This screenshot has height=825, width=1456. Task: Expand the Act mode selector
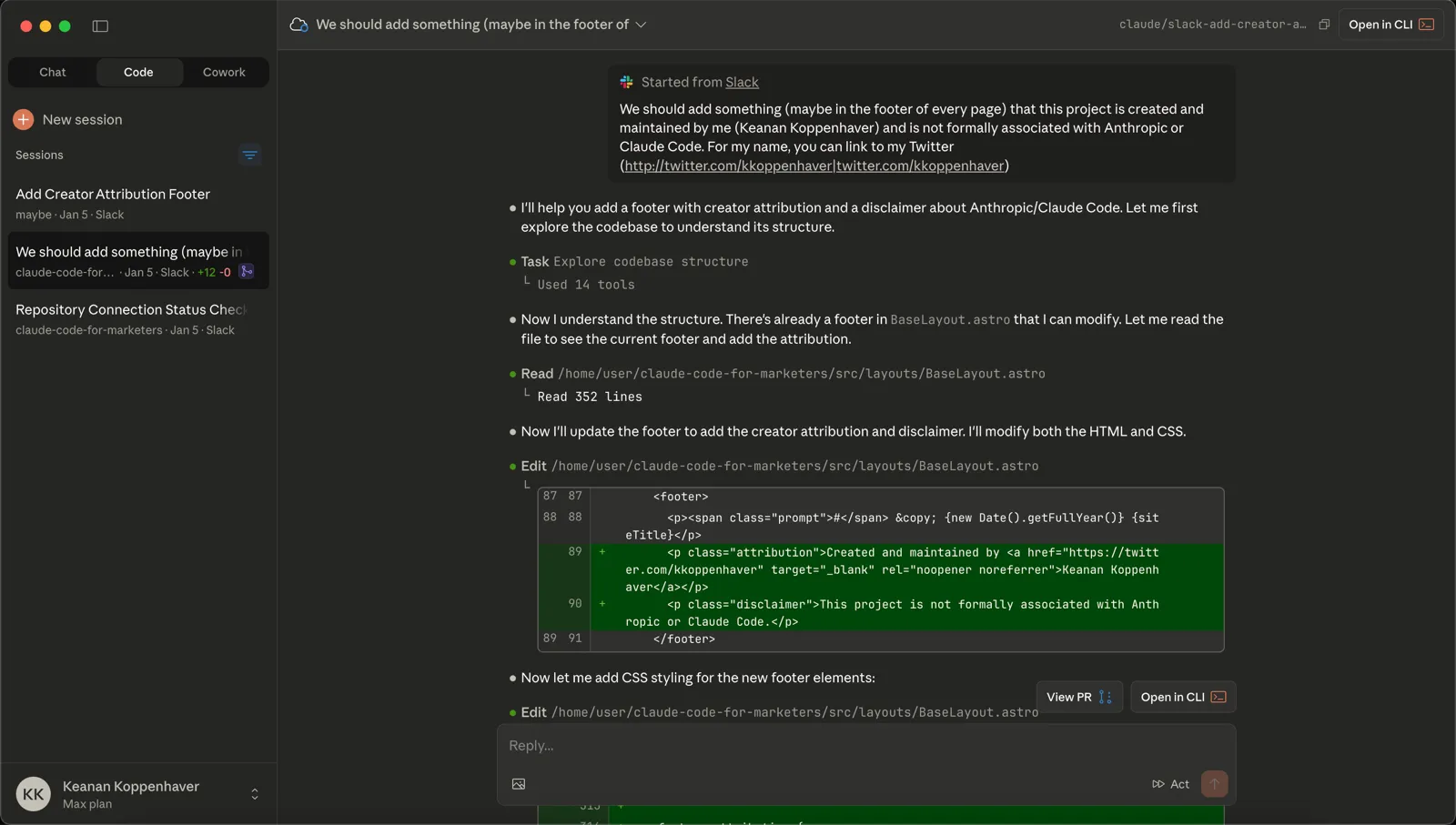click(x=1172, y=783)
